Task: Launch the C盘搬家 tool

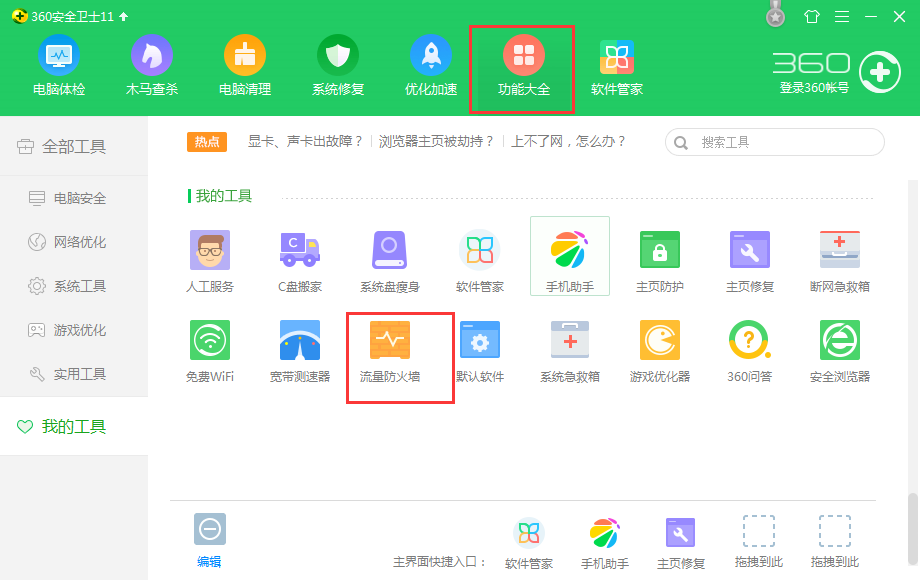Action: point(300,262)
